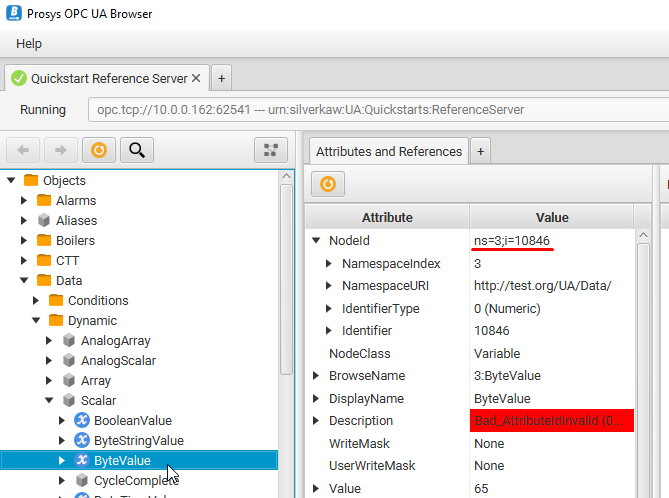The image size is (669, 498).
Task: Click the forward navigation arrow button
Action: [x=60, y=150]
